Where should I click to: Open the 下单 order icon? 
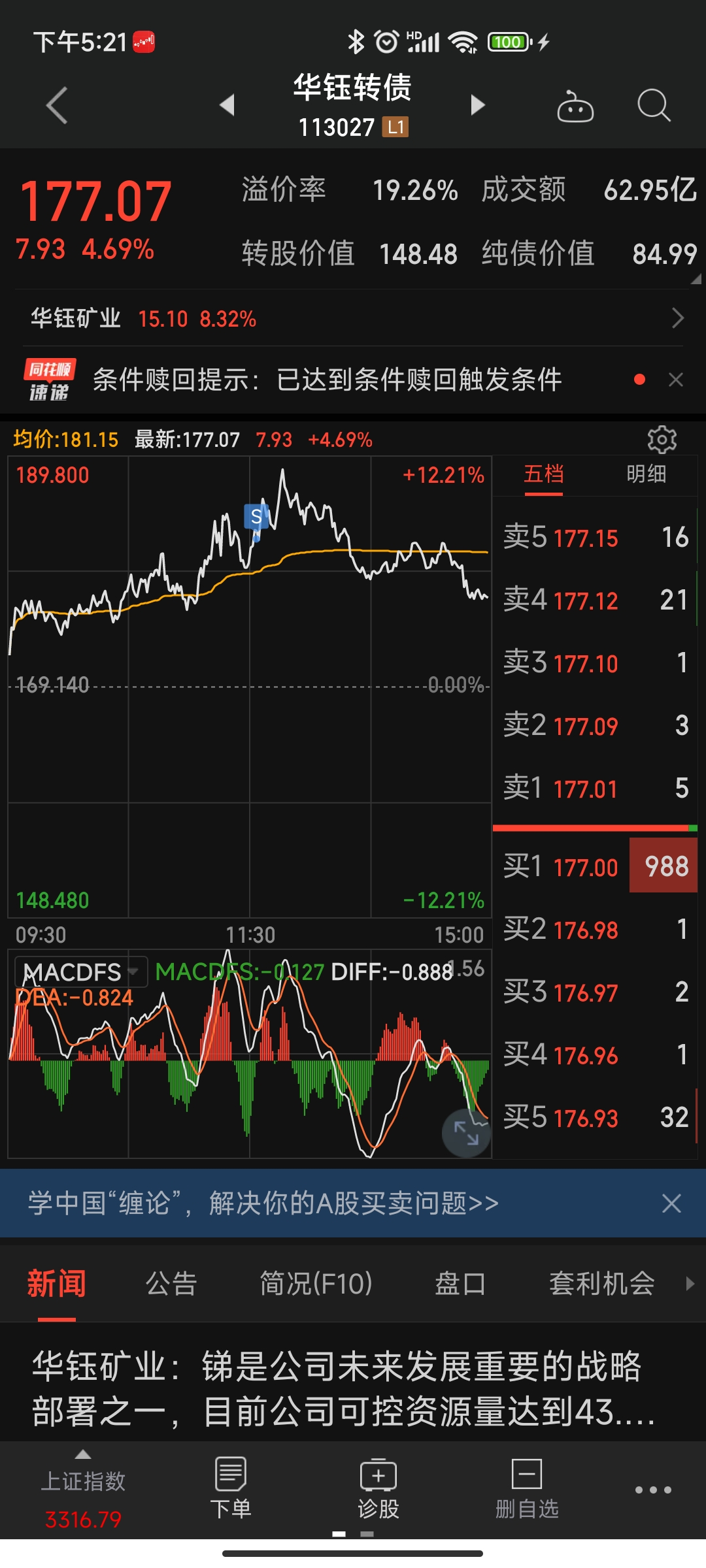(231, 1489)
